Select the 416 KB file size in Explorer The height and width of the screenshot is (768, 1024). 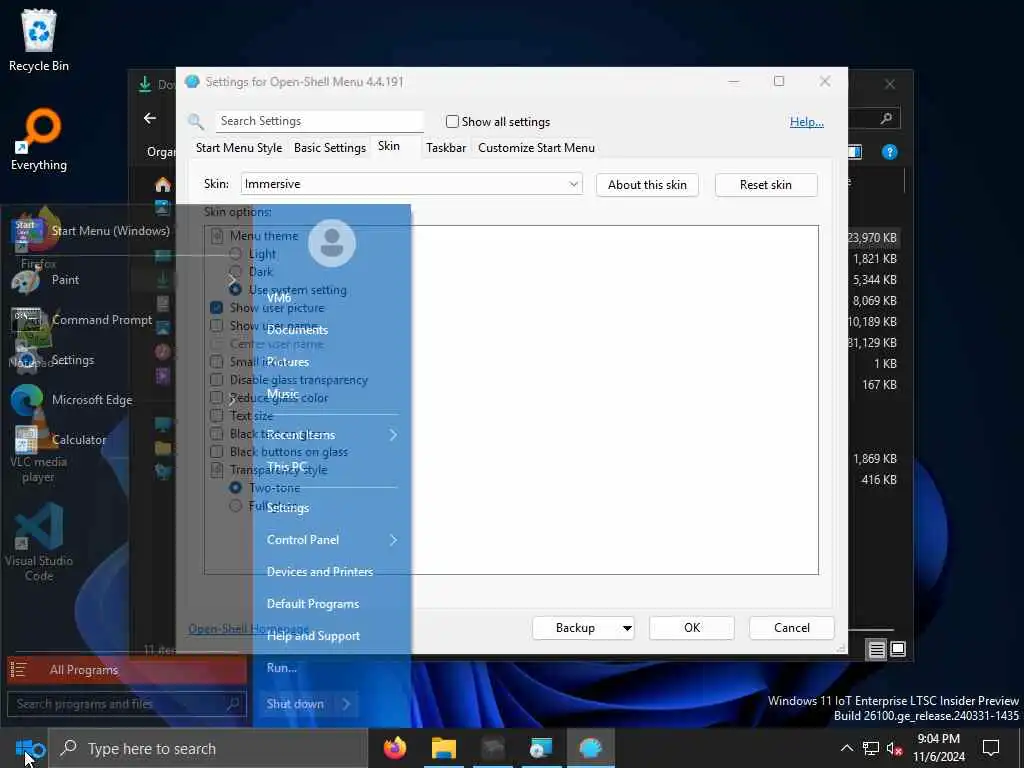click(x=879, y=480)
